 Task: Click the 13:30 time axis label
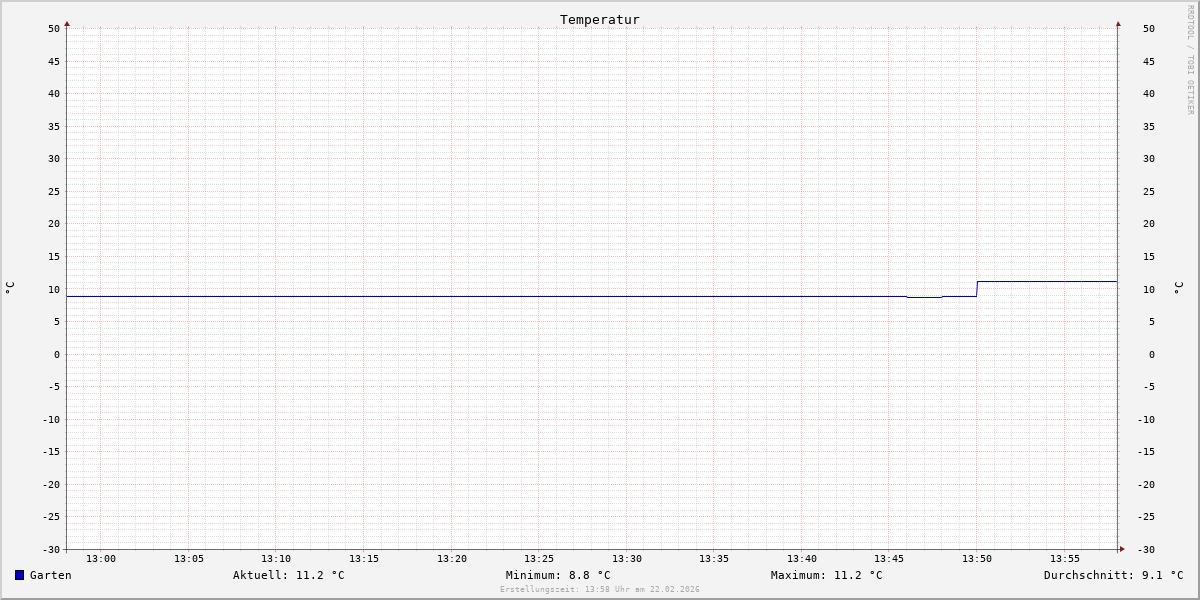pos(627,559)
